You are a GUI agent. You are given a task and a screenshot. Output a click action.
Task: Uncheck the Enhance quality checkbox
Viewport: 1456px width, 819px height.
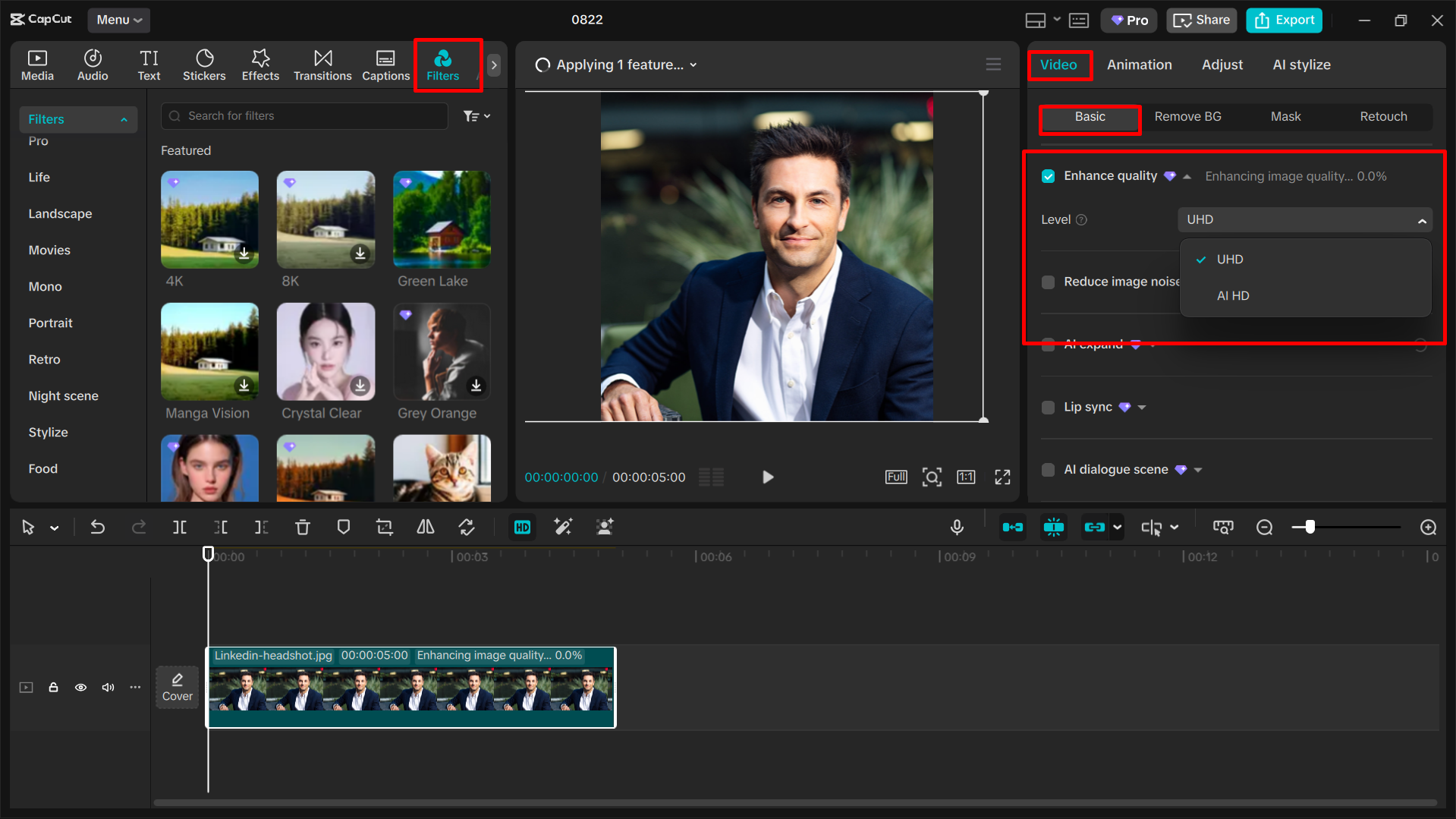[1048, 175]
